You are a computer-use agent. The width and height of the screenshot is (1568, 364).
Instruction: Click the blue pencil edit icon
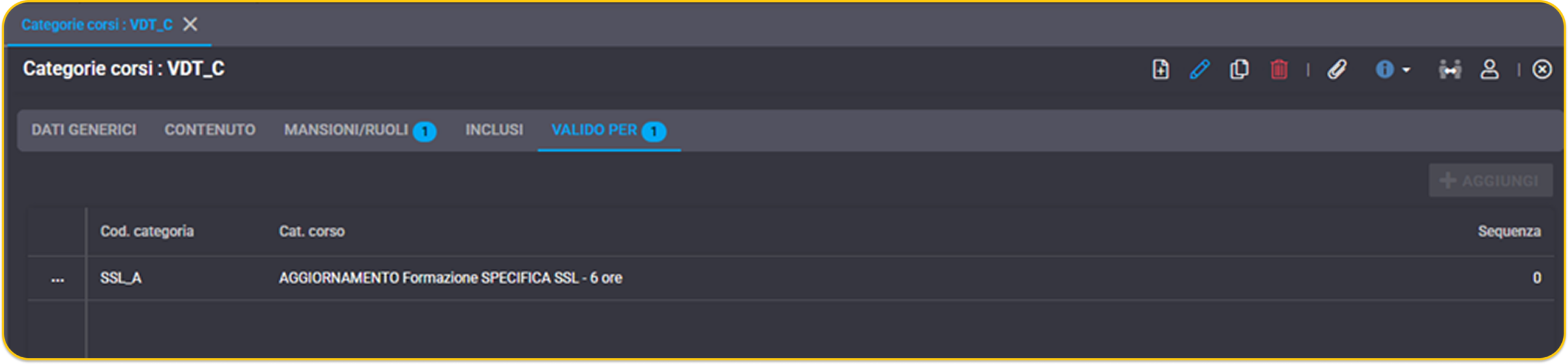[1199, 69]
